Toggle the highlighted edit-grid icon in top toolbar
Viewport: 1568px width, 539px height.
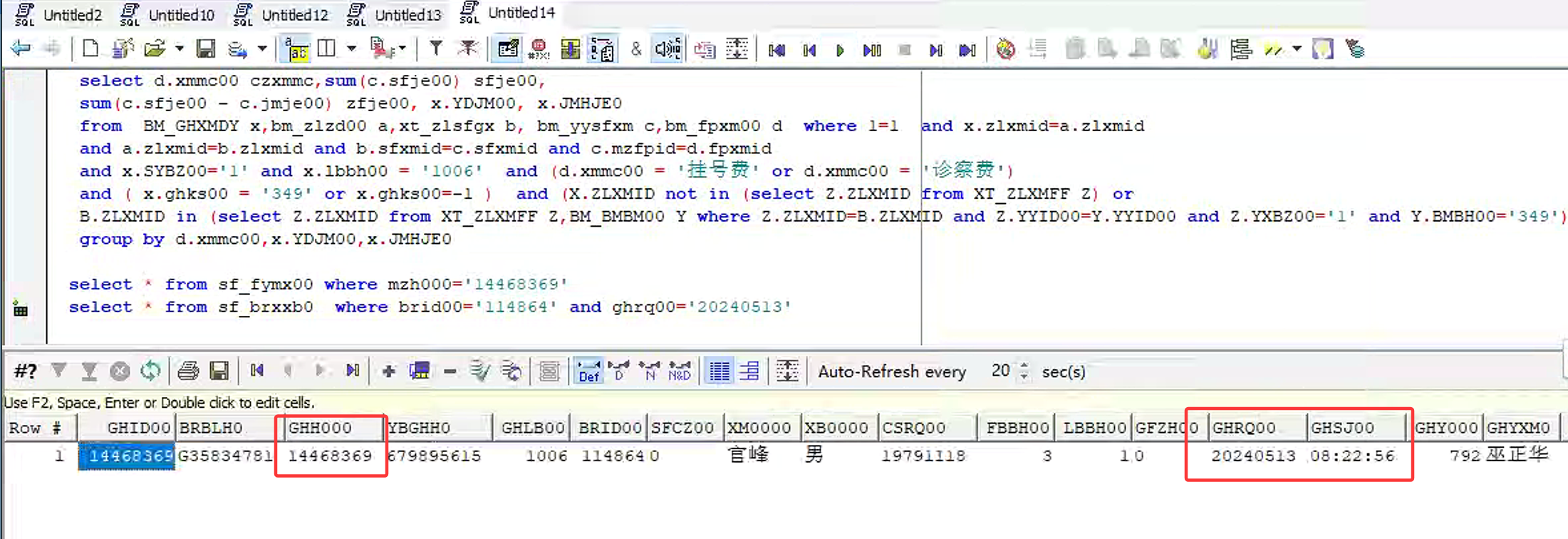[508, 48]
